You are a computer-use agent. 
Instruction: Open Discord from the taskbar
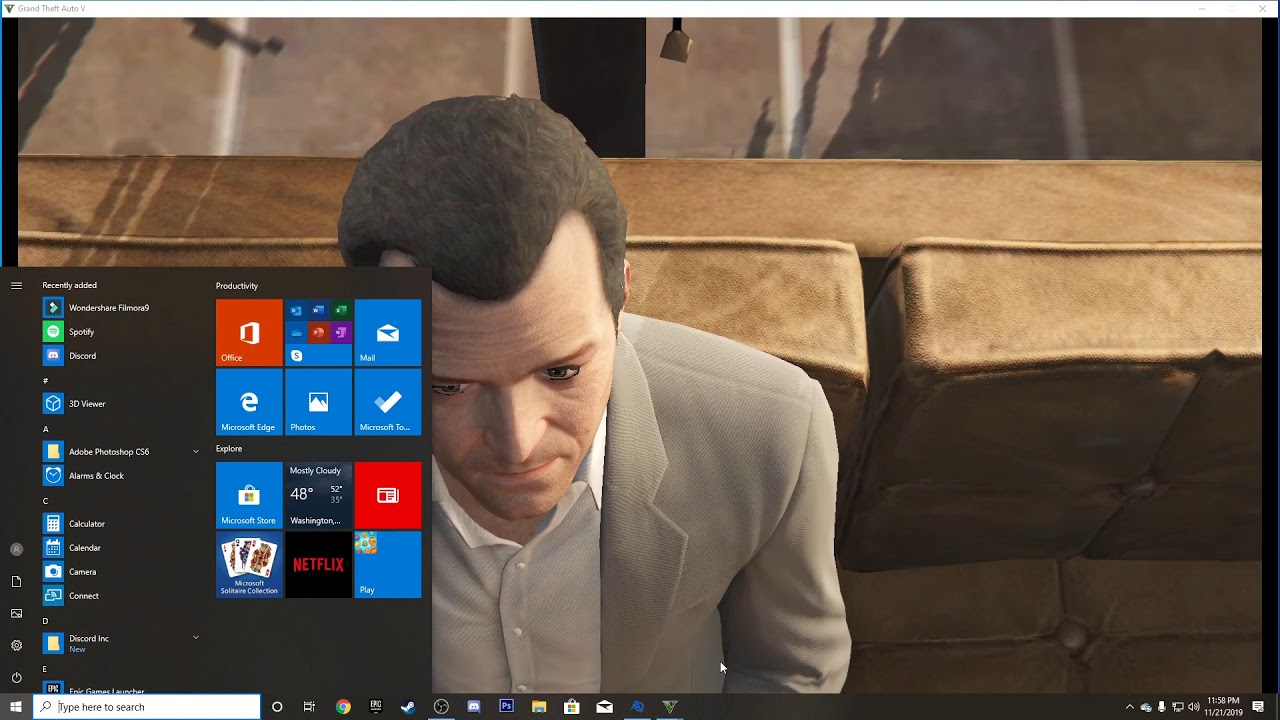pyautogui.click(x=474, y=707)
